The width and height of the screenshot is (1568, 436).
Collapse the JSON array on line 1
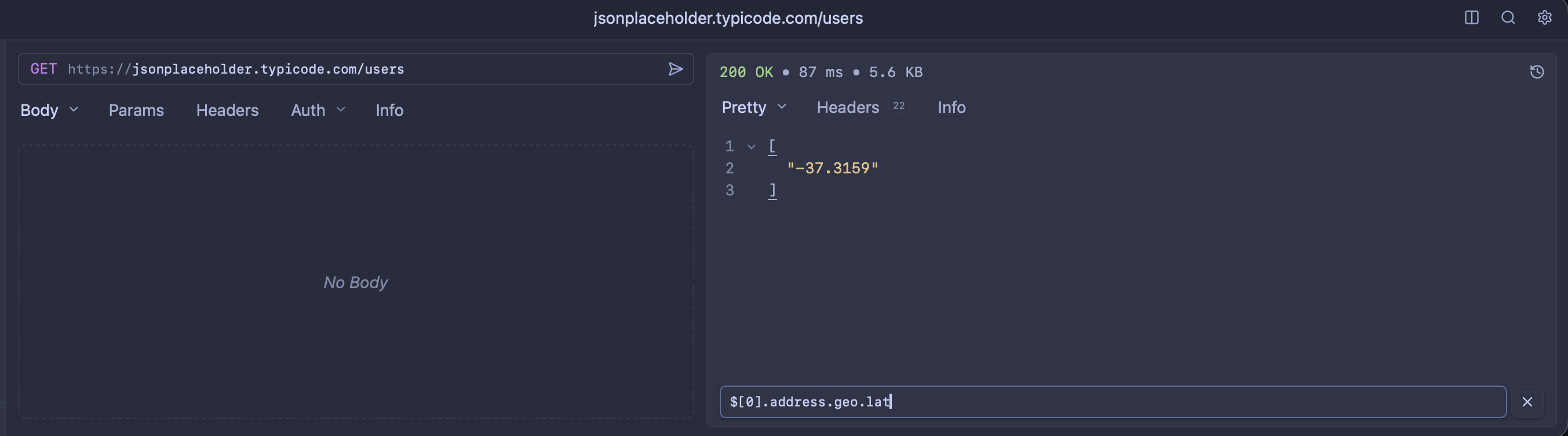coord(751,147)
